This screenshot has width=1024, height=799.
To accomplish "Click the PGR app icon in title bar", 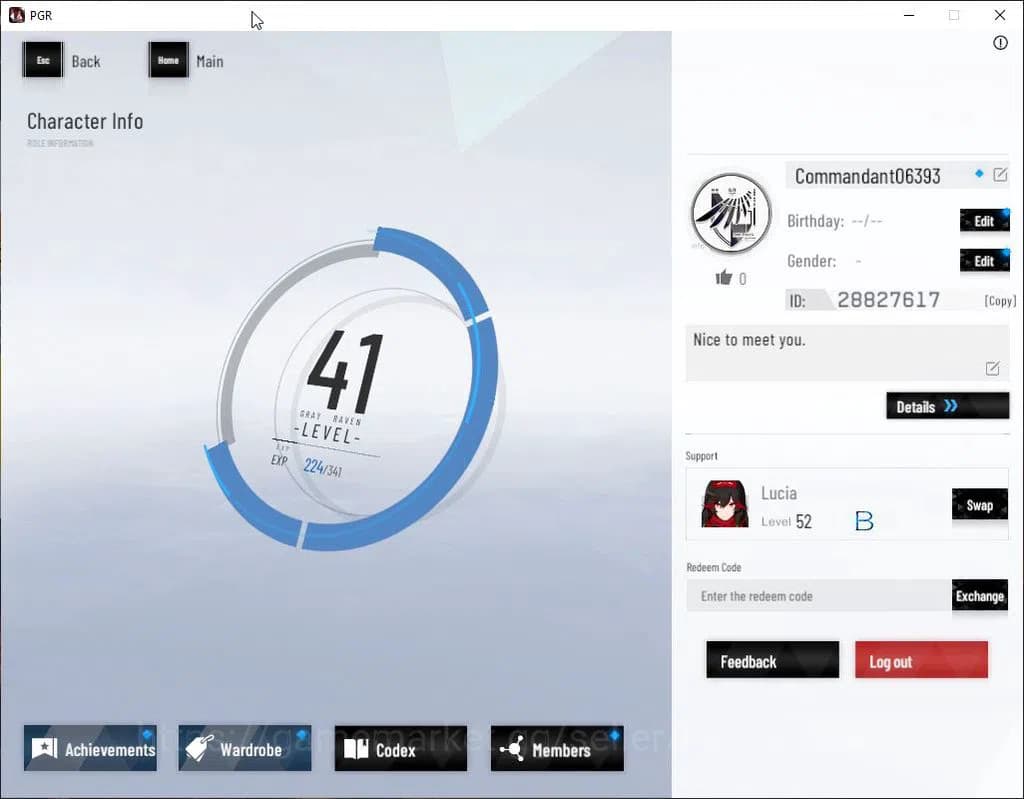I will (16, 15).
